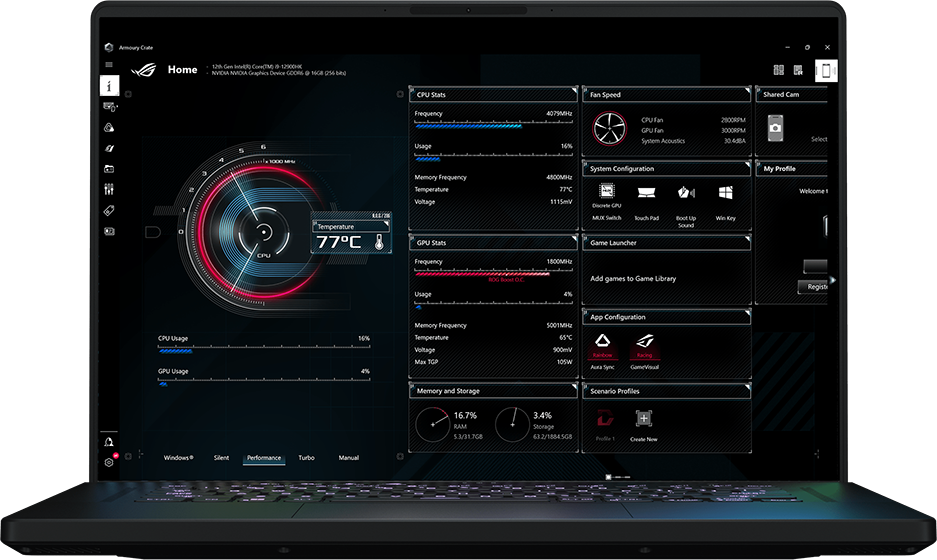Image resolution: width=937 pixels, height=560 pixels.
Task: Click the Memory and Storage panel header
Action: tap(493, 391)
